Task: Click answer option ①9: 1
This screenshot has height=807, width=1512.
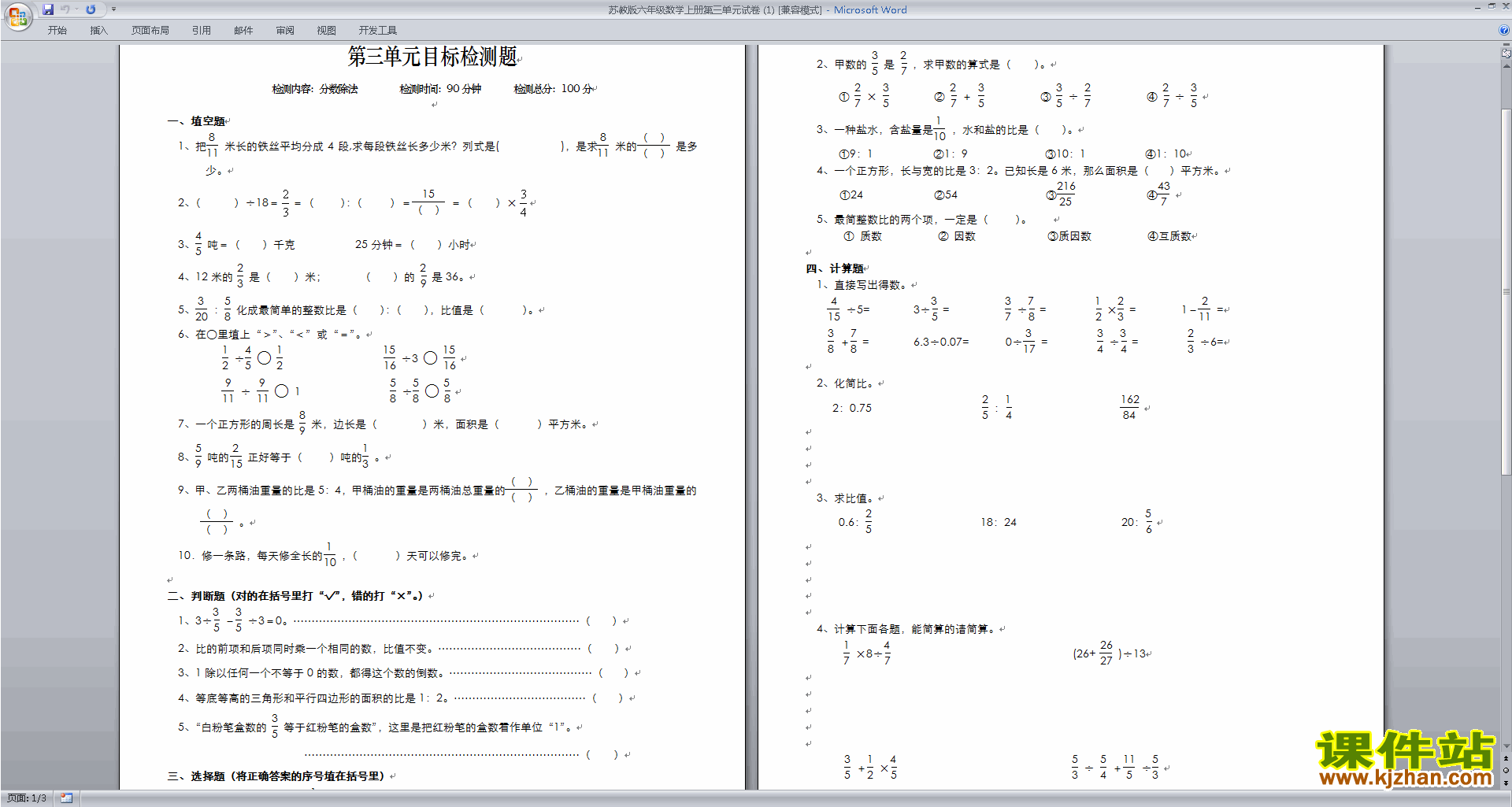Action: (856, 154)
